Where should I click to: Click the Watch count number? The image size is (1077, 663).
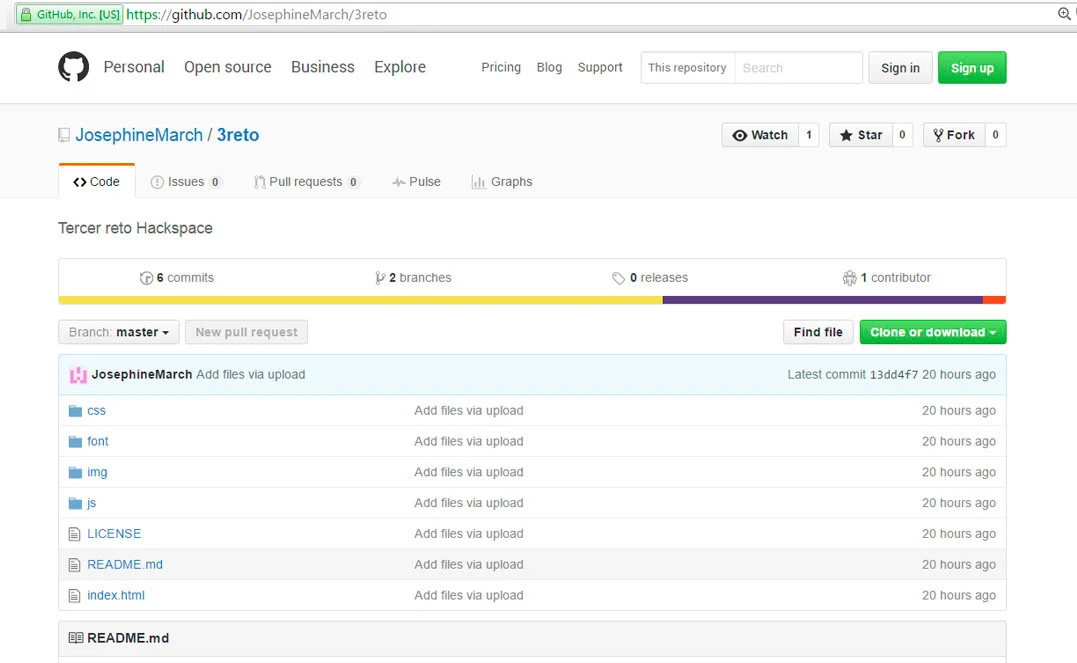coord(808,135)
